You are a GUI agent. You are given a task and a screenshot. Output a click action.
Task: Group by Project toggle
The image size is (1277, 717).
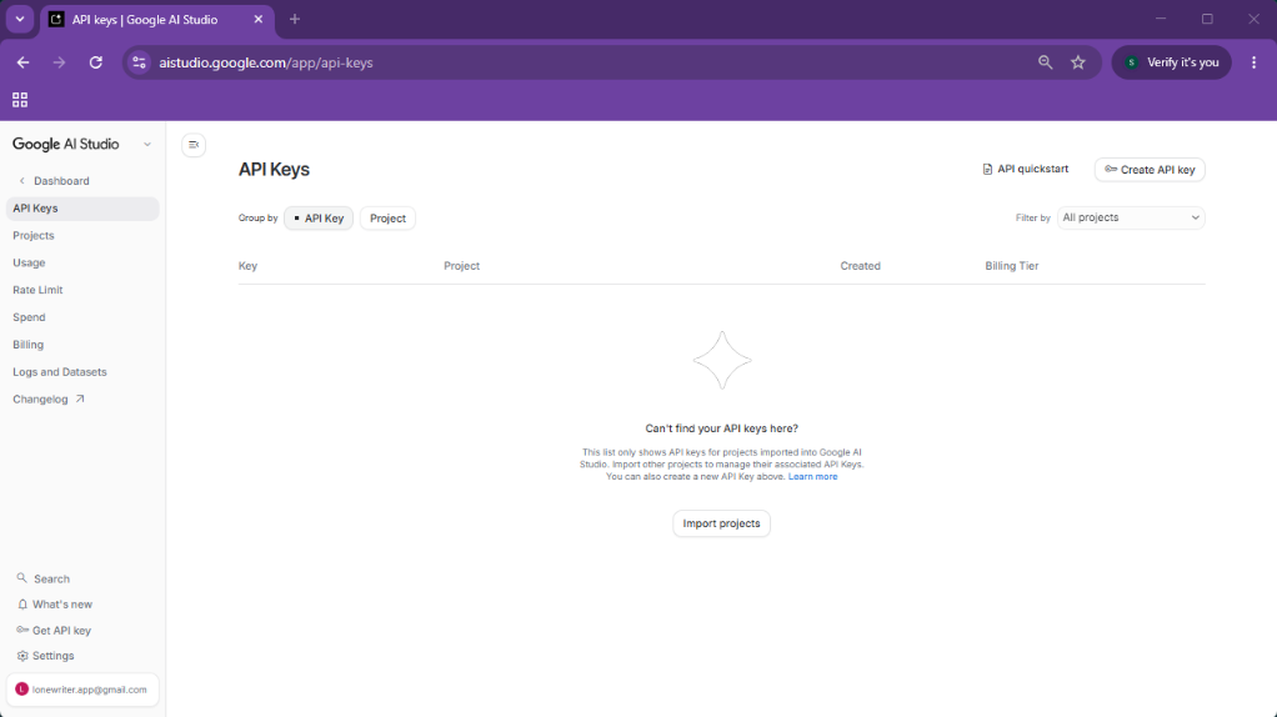click(388, 218)
